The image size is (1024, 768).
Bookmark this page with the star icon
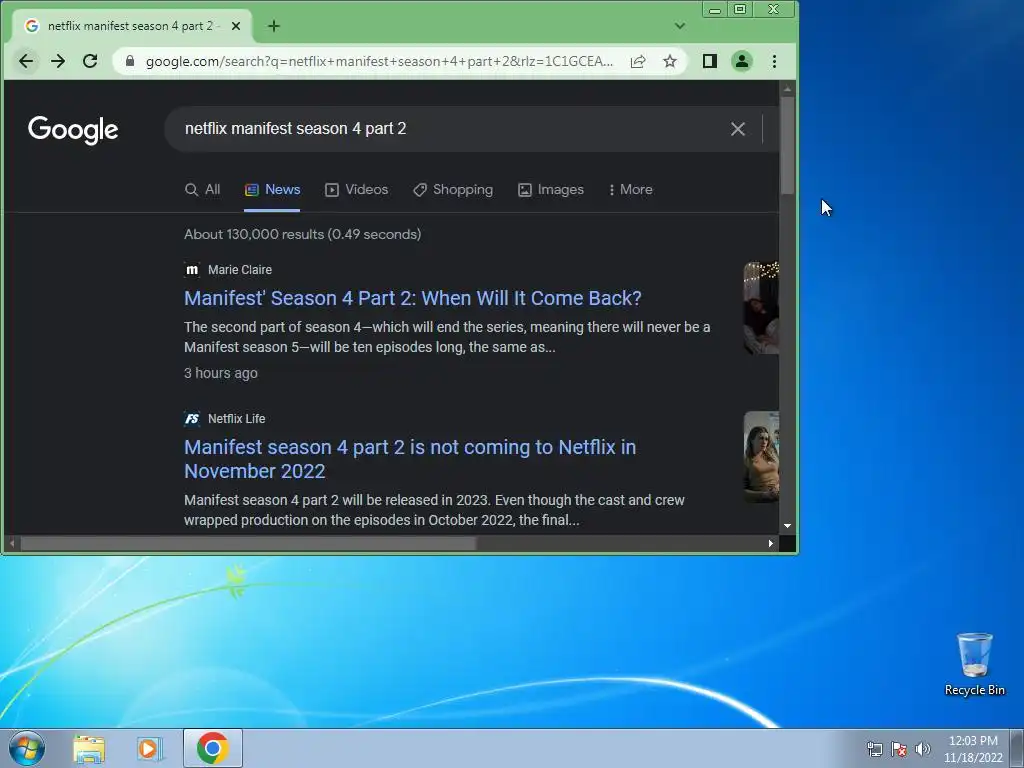click(670, 61)
